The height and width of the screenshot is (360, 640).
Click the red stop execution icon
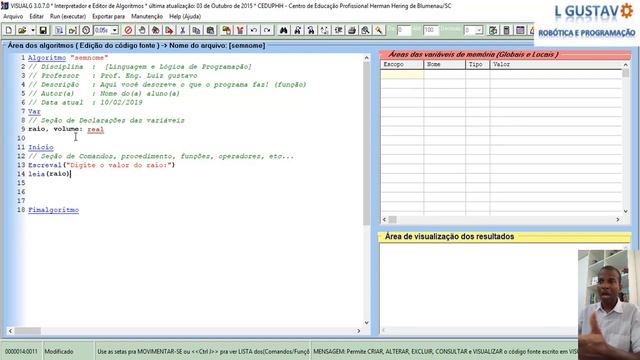point(128,30)
